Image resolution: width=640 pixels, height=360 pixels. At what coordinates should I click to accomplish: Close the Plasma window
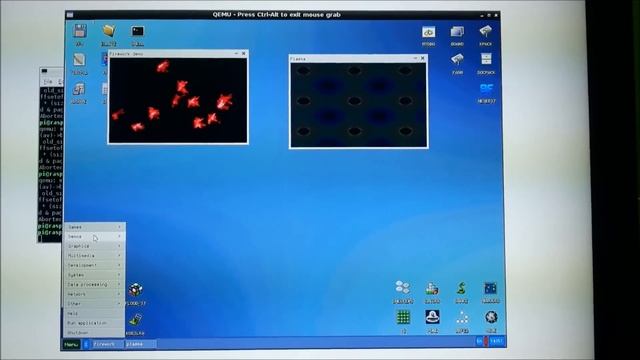tap(423, 58)
